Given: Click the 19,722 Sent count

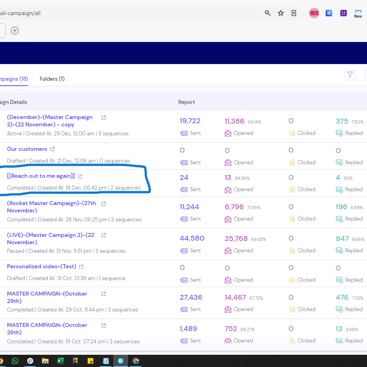Looking at the screenshot, I should point(190,121).
